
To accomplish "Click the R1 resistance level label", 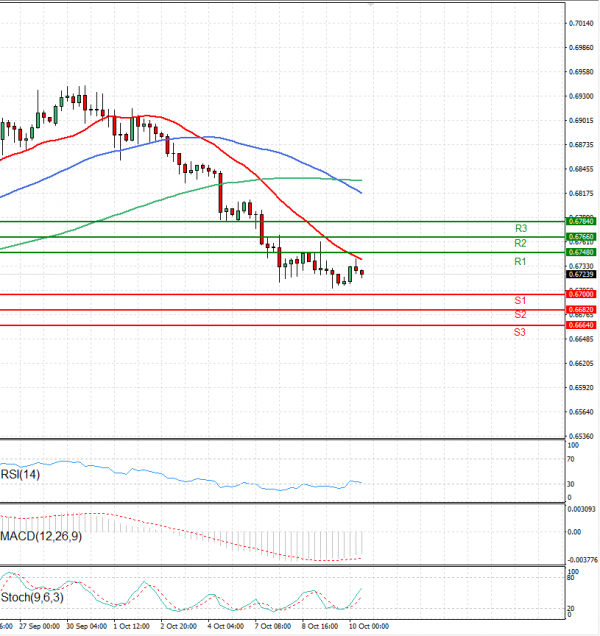I will pyautogui.click(x=520, y=261).
